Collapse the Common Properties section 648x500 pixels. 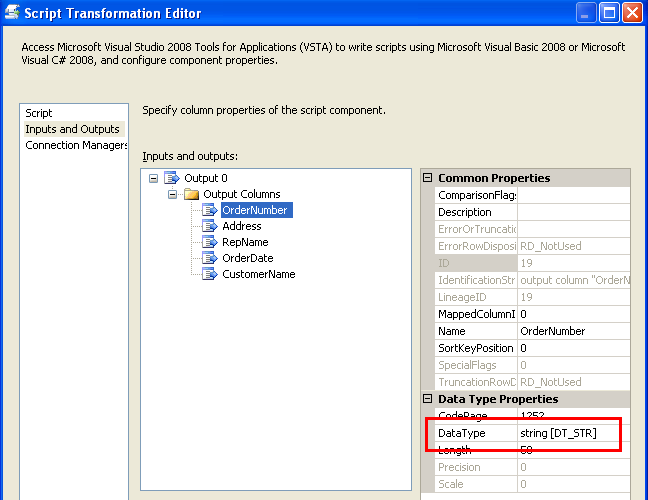428,178
